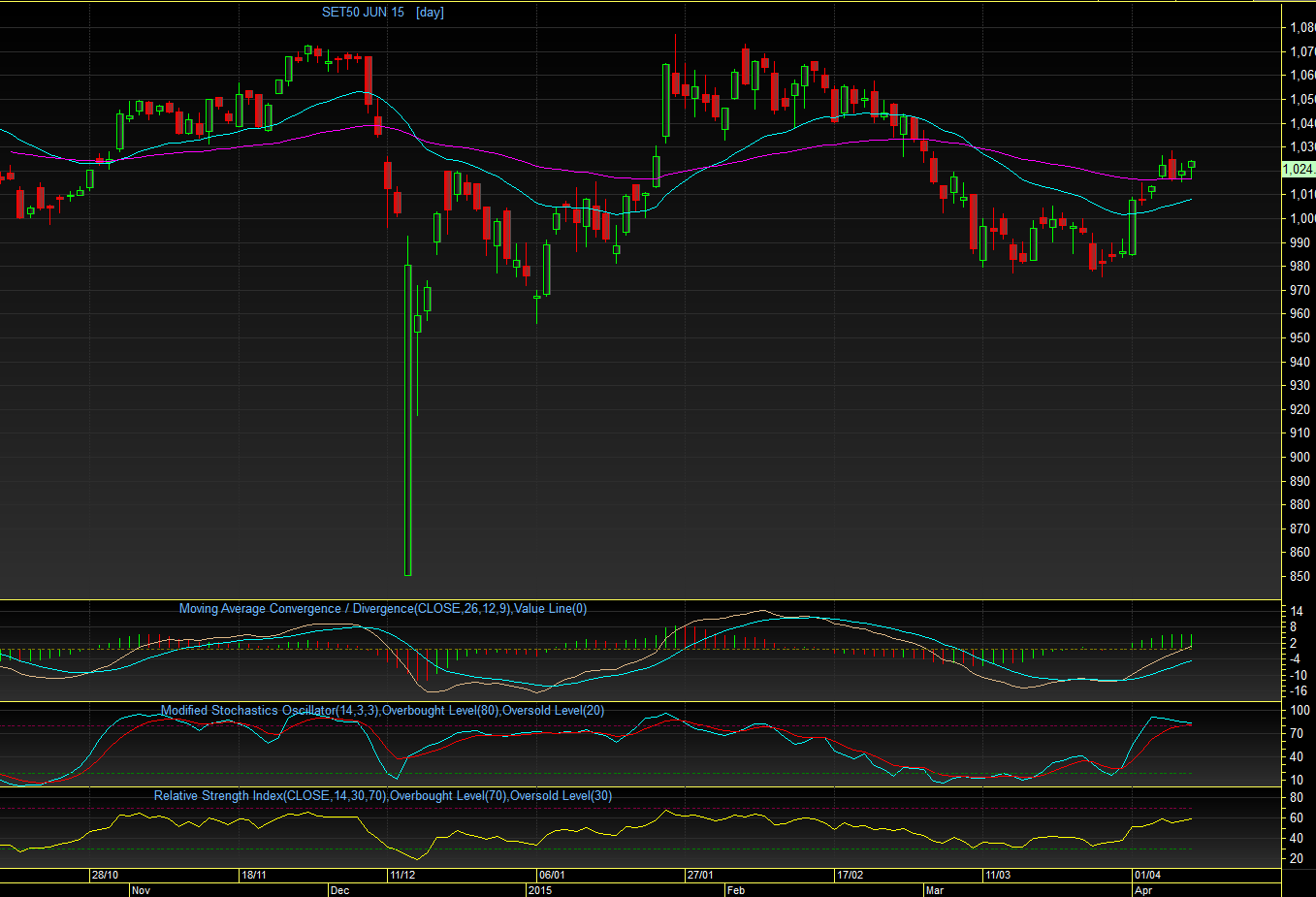Click the 14 value on MACD scale
This screenshot has width=1316, height=897.
1297,612
